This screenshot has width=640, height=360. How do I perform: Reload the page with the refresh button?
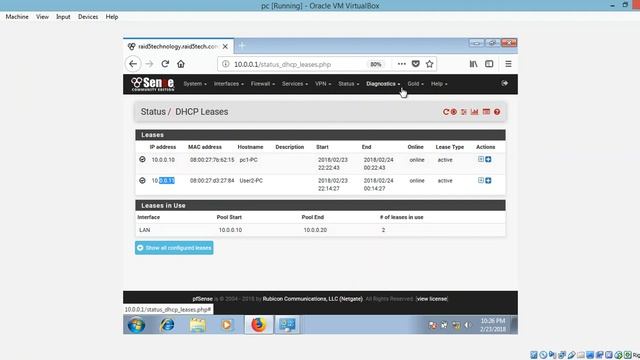click(x=165, y=64)
